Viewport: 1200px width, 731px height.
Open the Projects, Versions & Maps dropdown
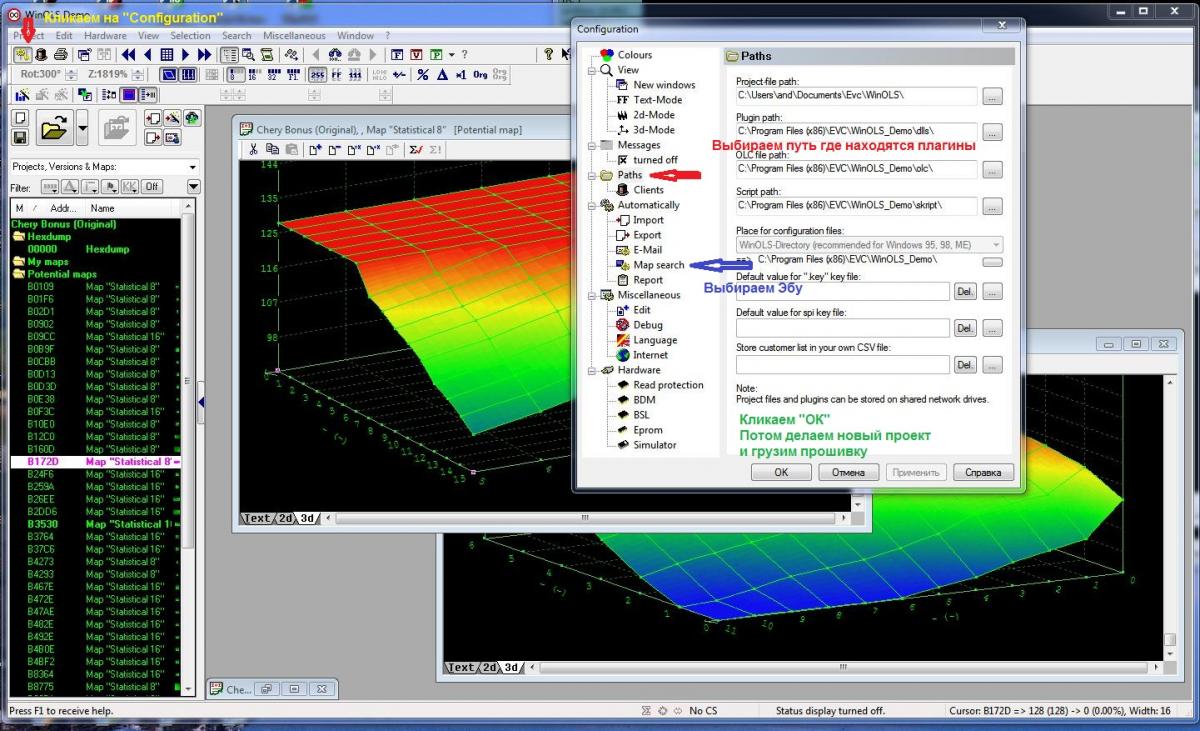[x=192, y=167]
